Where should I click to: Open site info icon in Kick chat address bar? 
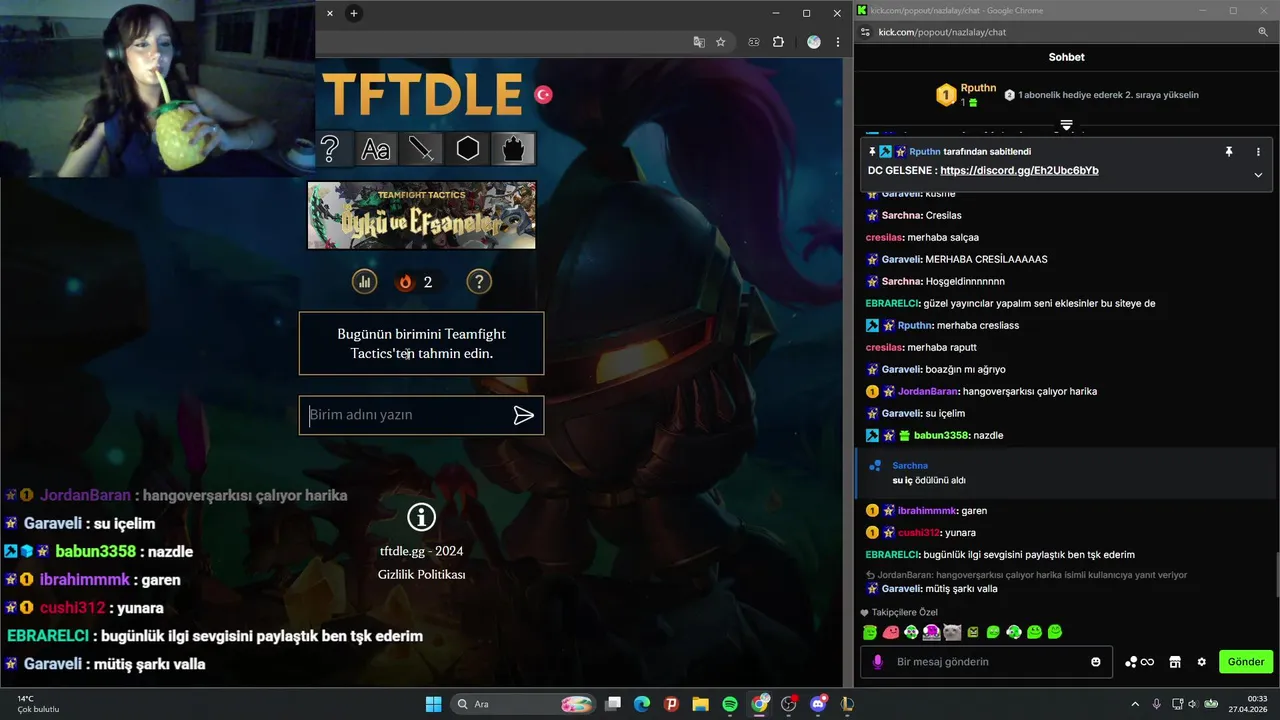[x=865, y=32]
